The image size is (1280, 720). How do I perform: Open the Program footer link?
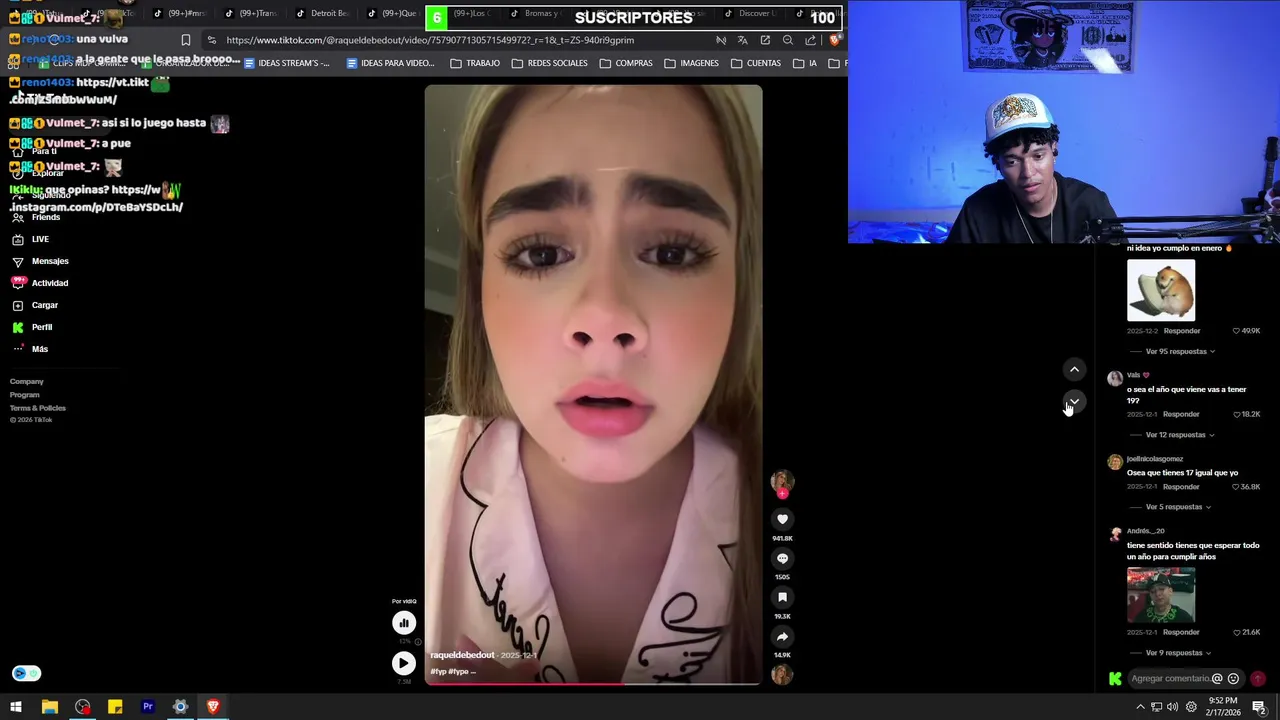pyautogui.click(x=25, y=395)
